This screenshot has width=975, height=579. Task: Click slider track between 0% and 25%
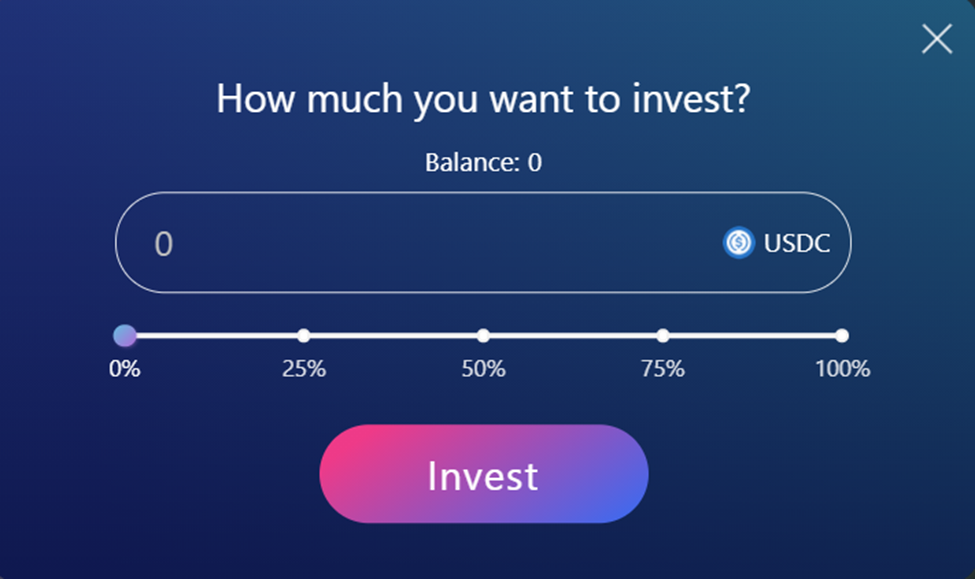[214, 335]
